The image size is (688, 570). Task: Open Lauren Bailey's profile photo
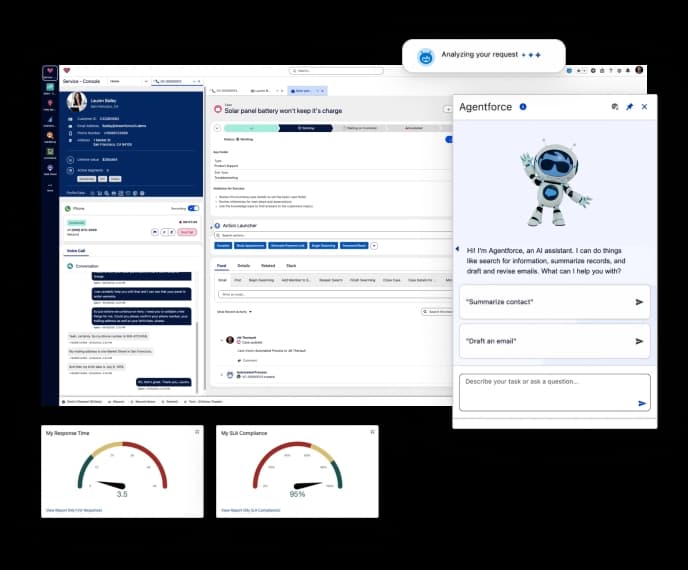77,102
